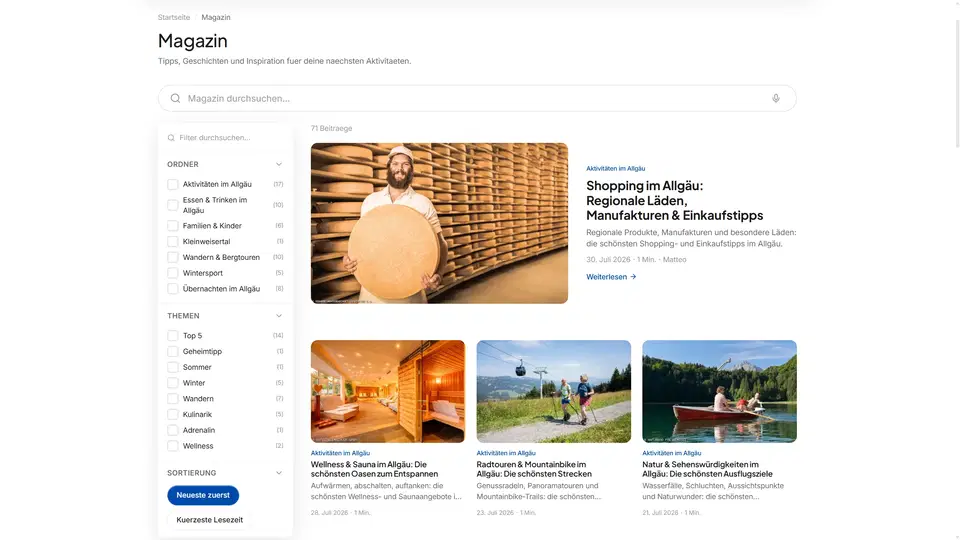This screenshot has width=960, height=540.
Task: Go to Startseite breadcrumb
Action: 174,17
